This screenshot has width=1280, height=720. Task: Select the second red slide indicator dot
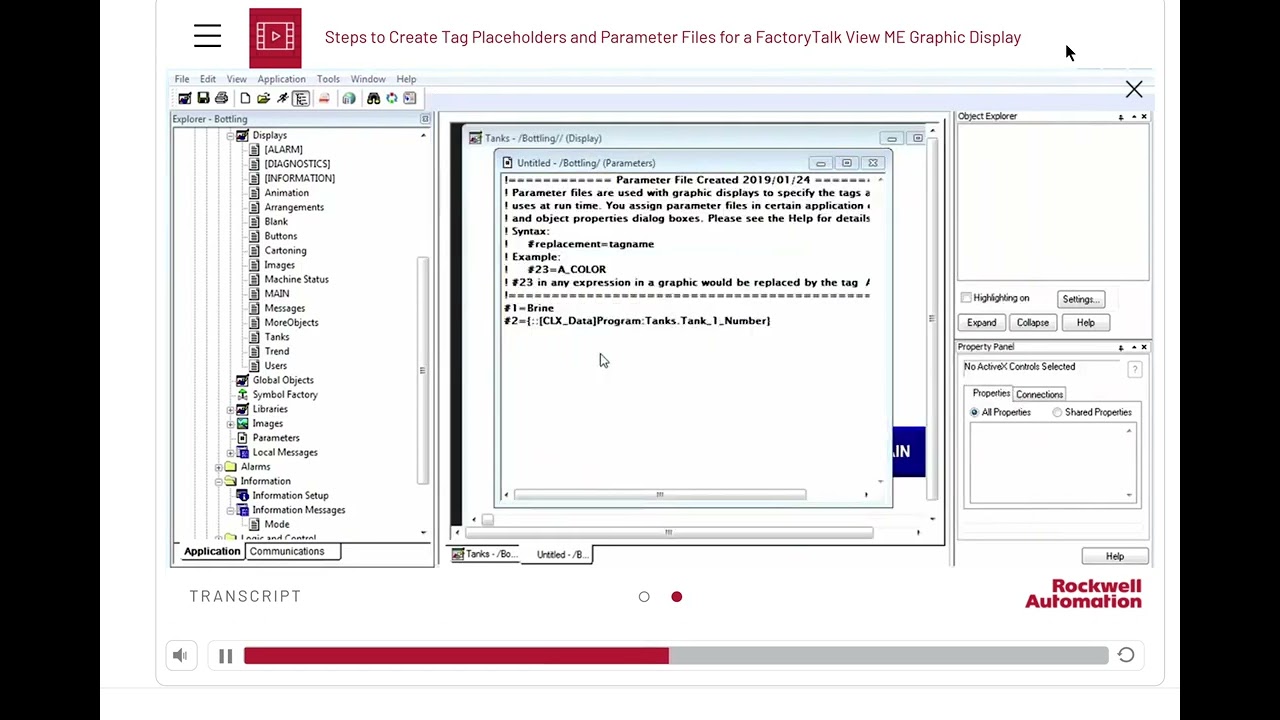point(677,597)
